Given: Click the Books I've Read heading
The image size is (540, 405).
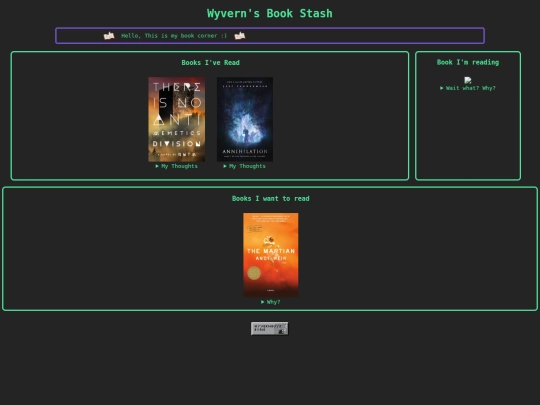Looking at the screenshot, I should coord(210,63).
